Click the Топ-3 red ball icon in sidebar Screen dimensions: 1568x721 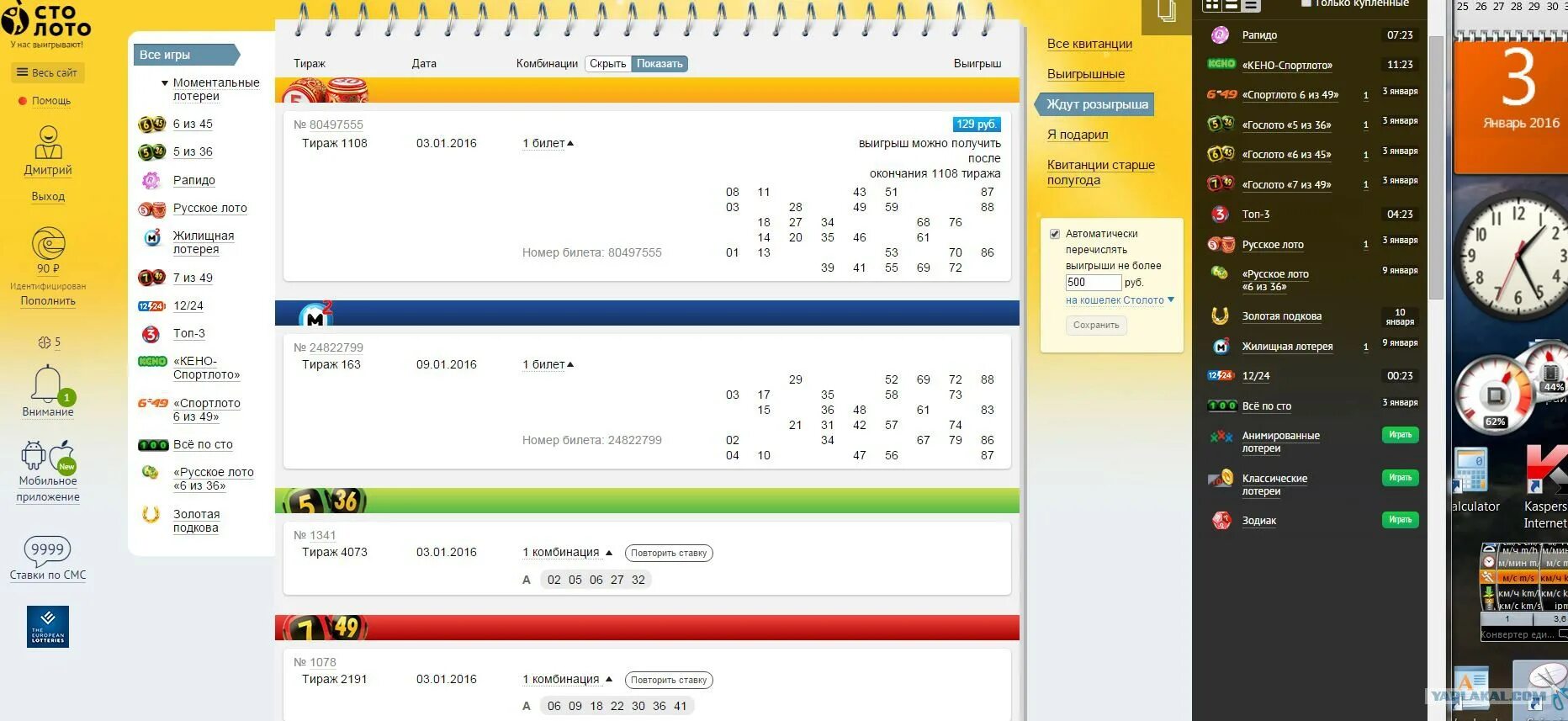point(151,334)
